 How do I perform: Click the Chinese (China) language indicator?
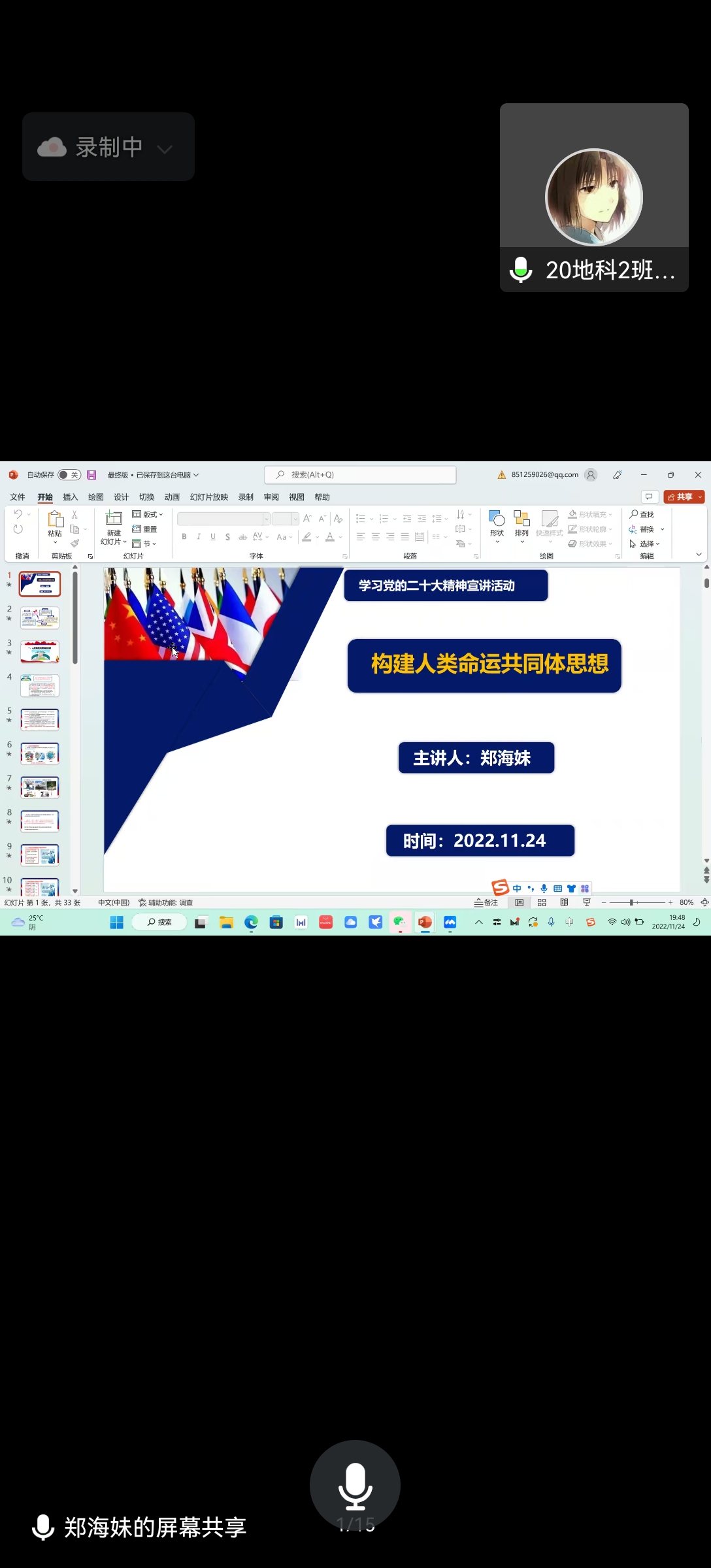point(114,903)
